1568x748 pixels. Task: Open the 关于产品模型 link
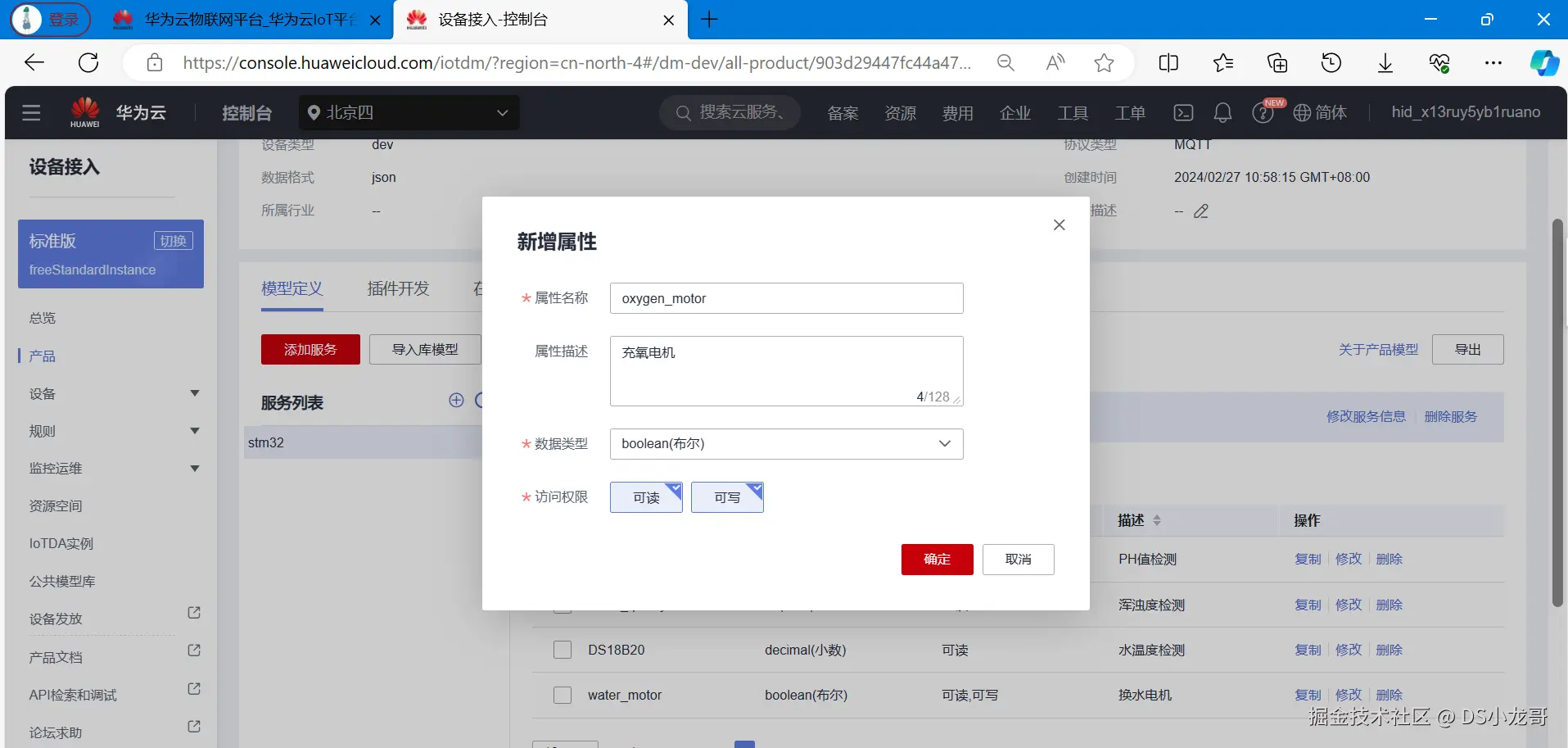(1378, 350)
